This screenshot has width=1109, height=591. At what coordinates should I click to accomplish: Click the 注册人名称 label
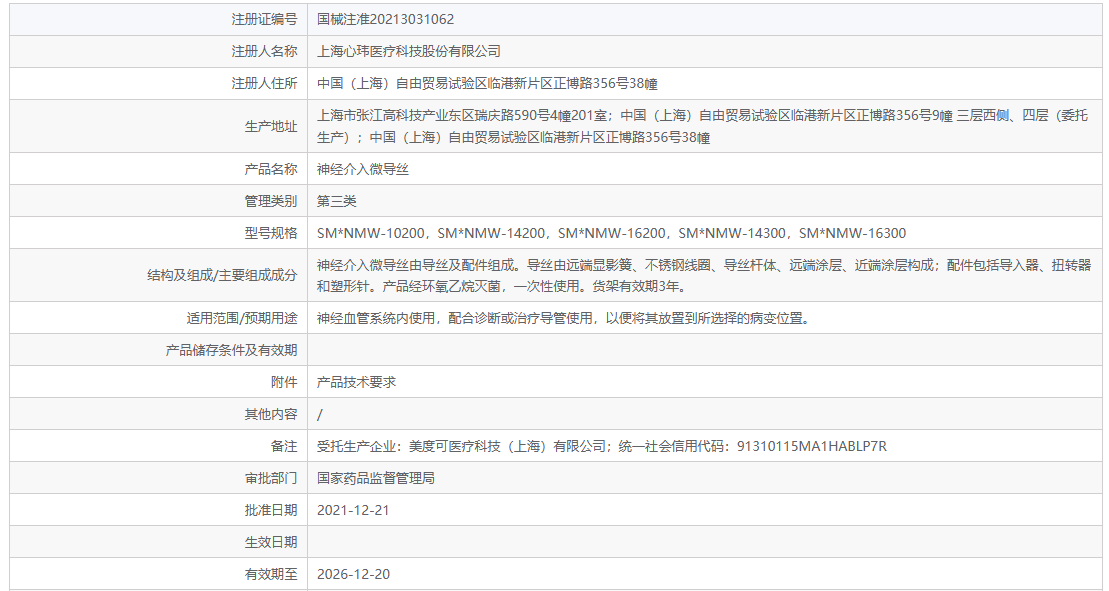(x=265, y=51)
